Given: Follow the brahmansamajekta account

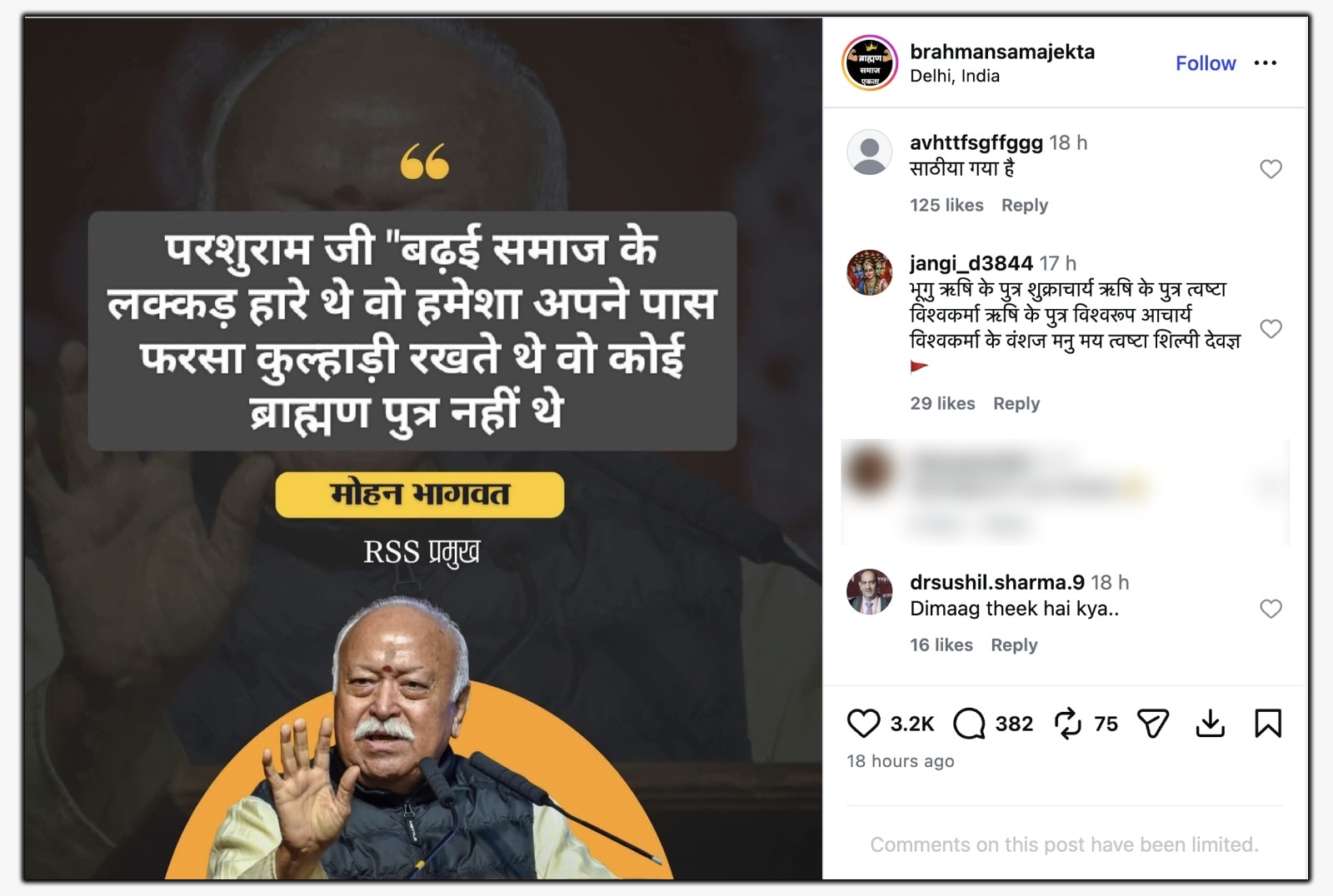Looking at the screenshot, I should click(x=1205, y=63).
